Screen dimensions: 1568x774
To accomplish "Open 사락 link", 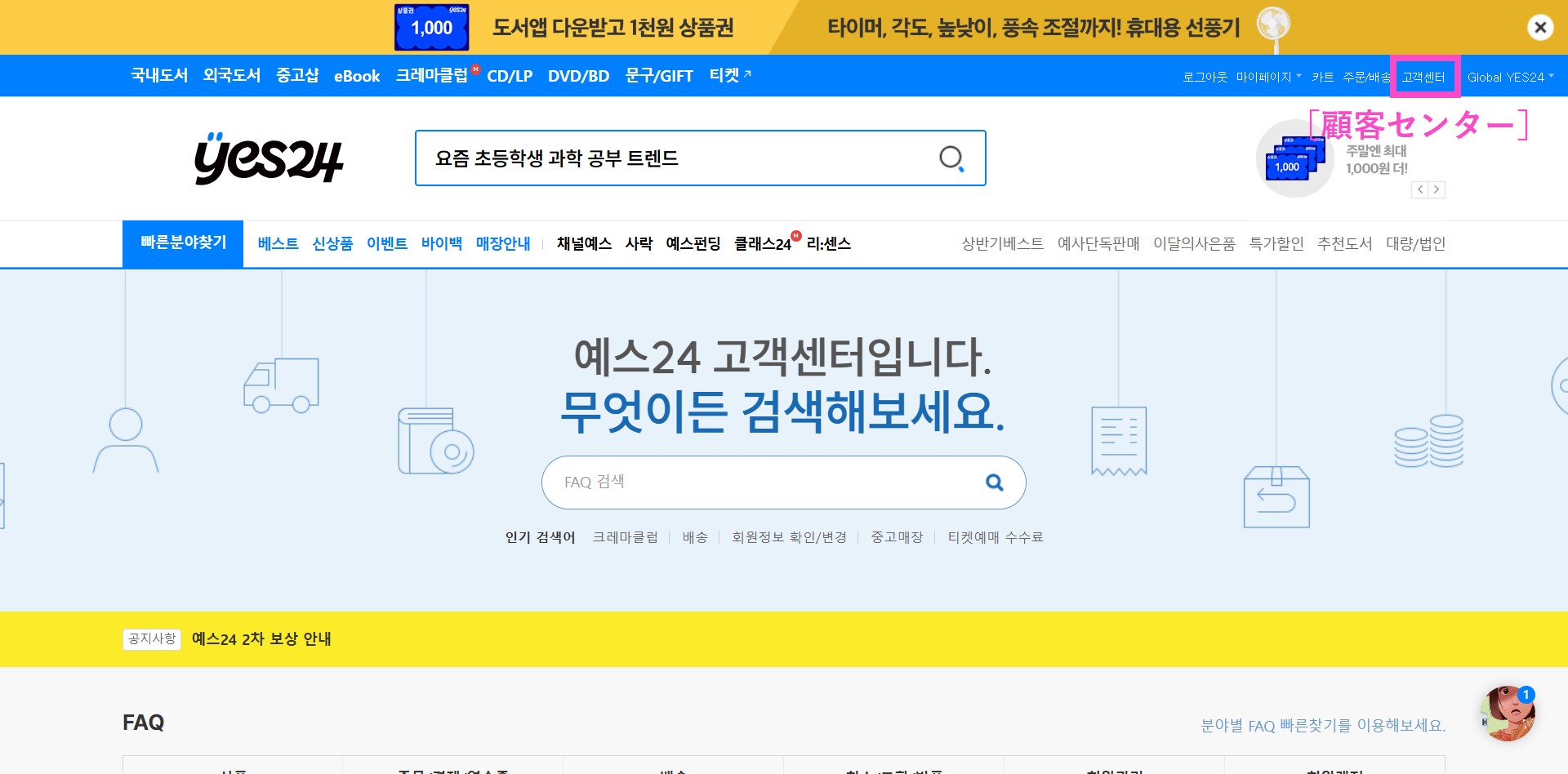I will [x=639, y=243].
